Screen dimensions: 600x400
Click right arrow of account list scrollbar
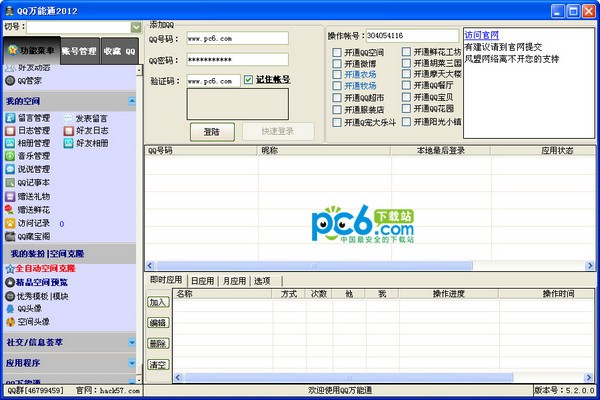[590, 266]
